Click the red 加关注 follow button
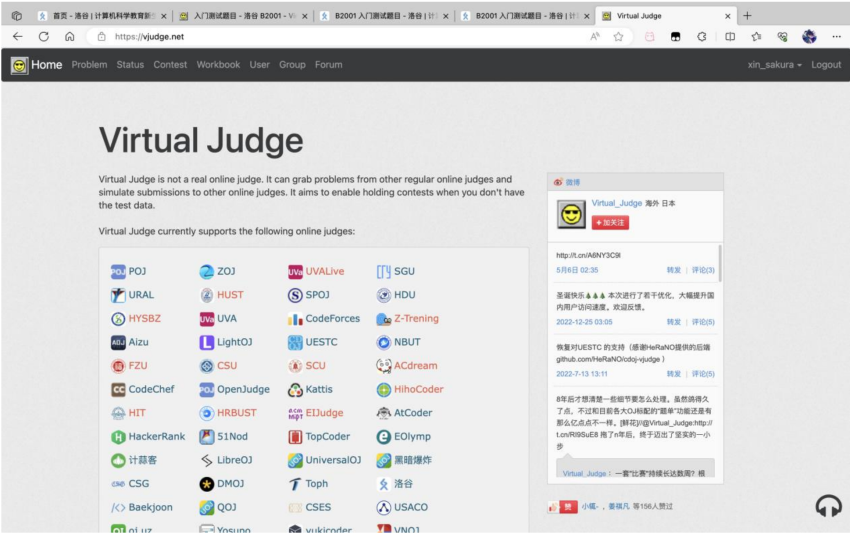 click(610, 223)
